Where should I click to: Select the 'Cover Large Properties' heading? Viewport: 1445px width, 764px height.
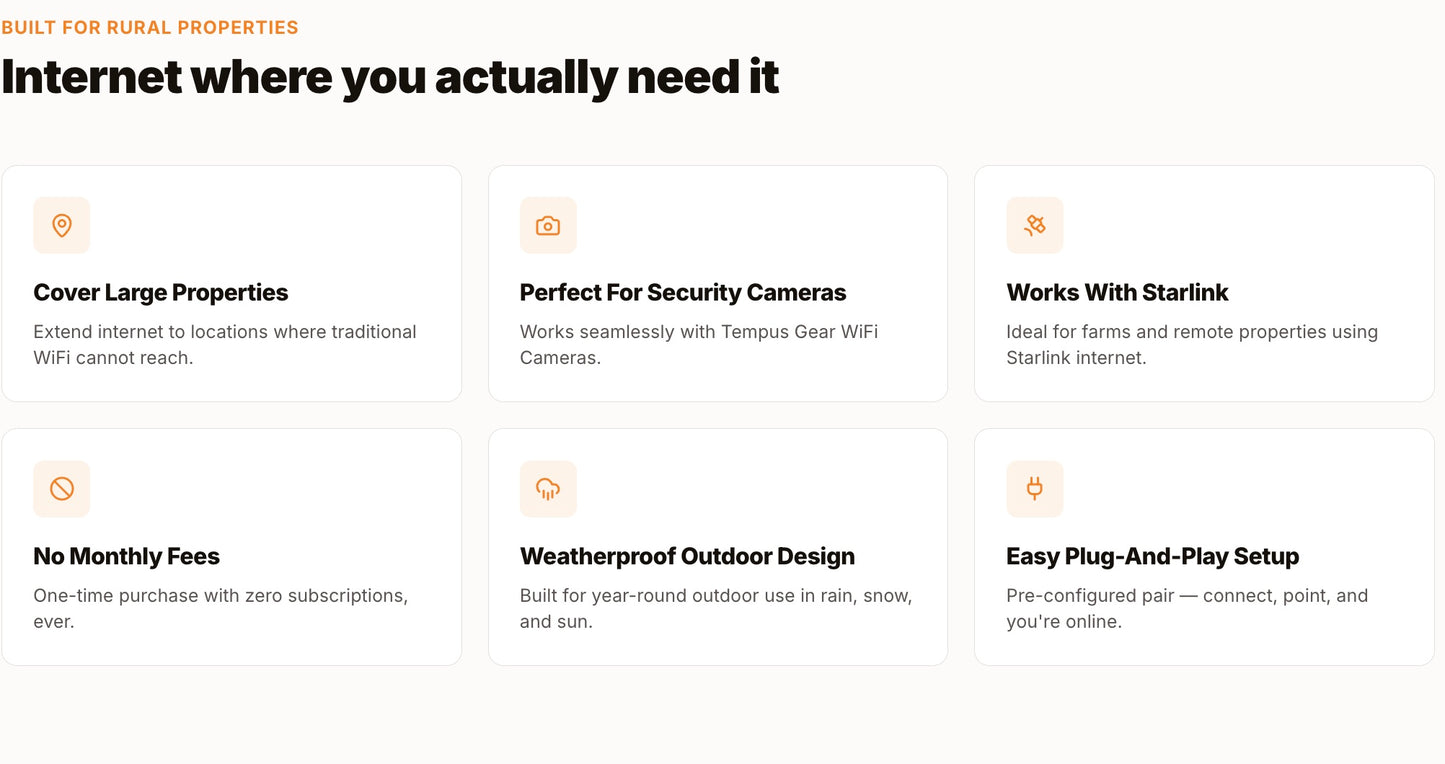pyautogui.click(x=161, y=292)
